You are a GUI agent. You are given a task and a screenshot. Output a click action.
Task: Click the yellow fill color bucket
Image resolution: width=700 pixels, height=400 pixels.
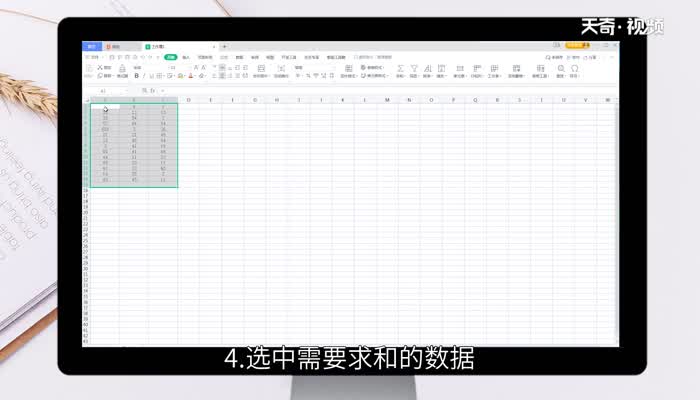180,76
